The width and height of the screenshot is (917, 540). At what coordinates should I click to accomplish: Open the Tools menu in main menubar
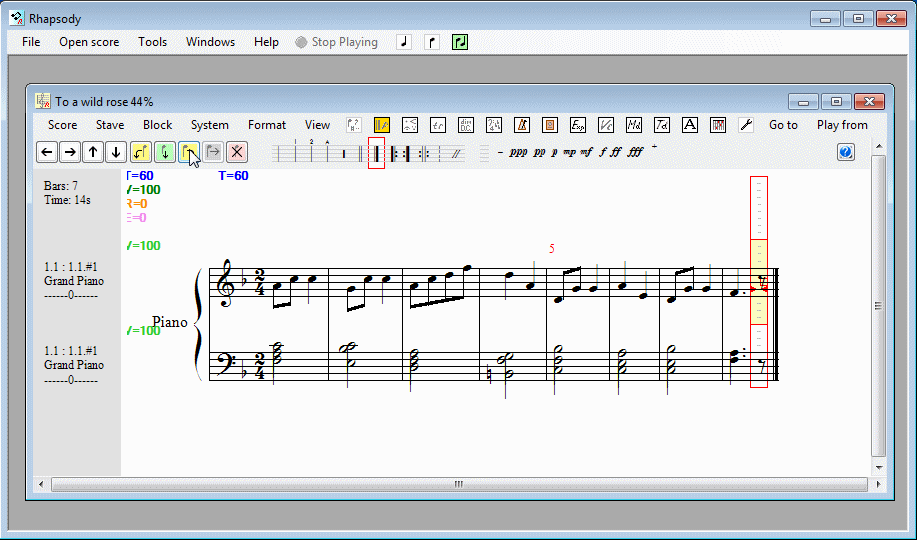[152, 42]
